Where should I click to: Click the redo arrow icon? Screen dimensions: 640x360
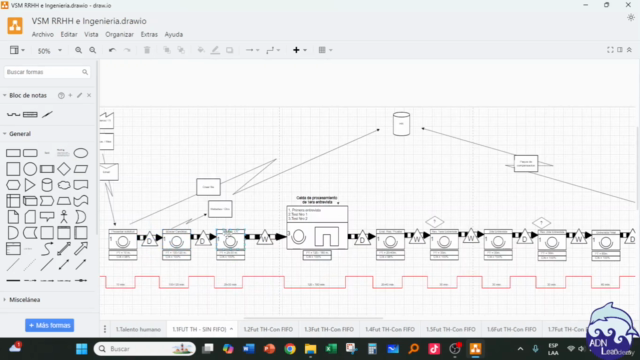click(x=127, y=50)
